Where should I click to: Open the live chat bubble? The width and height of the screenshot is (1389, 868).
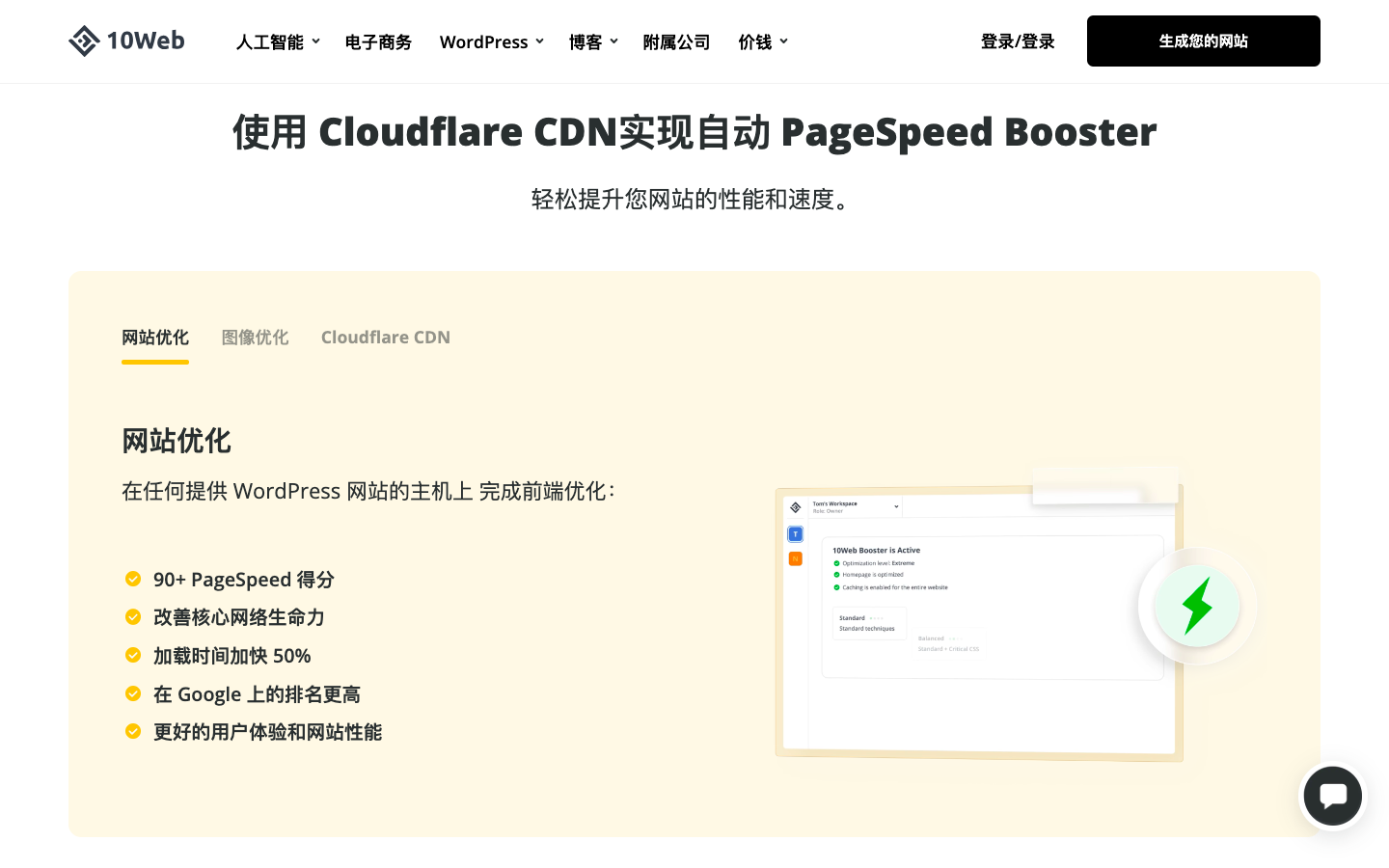(x=1332, y=796)
